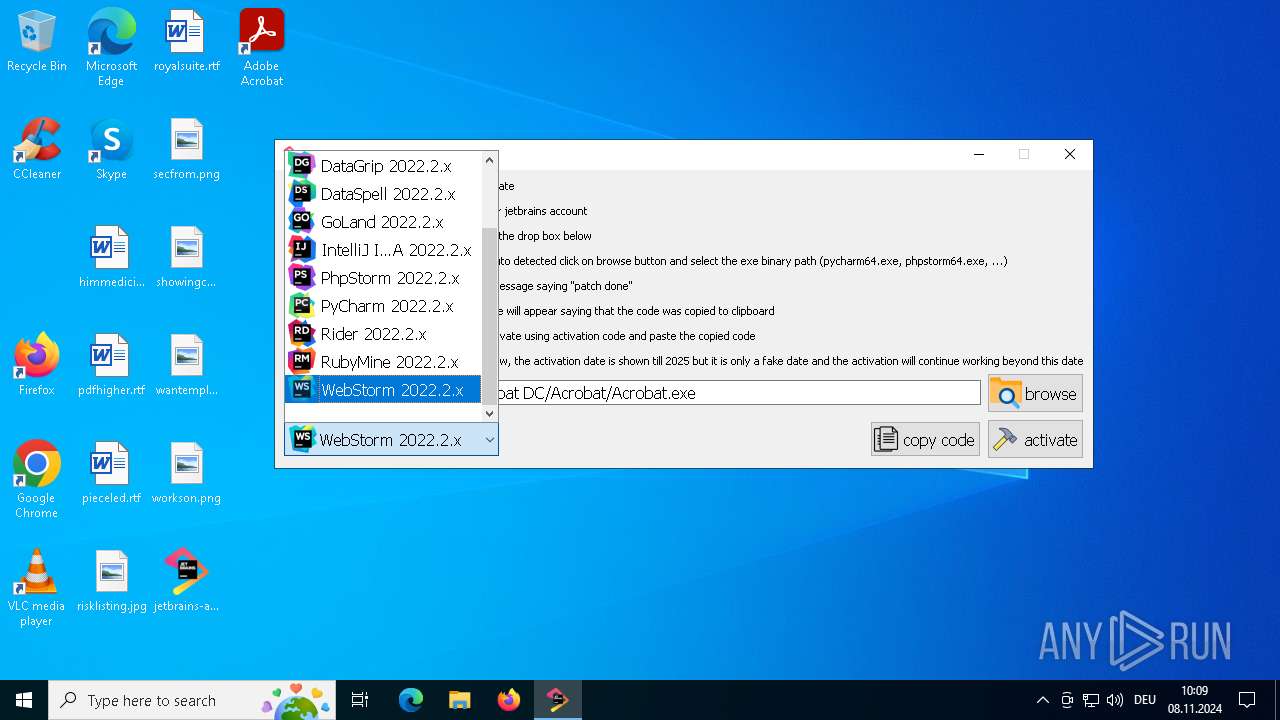Select himmedici document on desktop
This screenshot has height=720, width=1280.
[111, 258]
